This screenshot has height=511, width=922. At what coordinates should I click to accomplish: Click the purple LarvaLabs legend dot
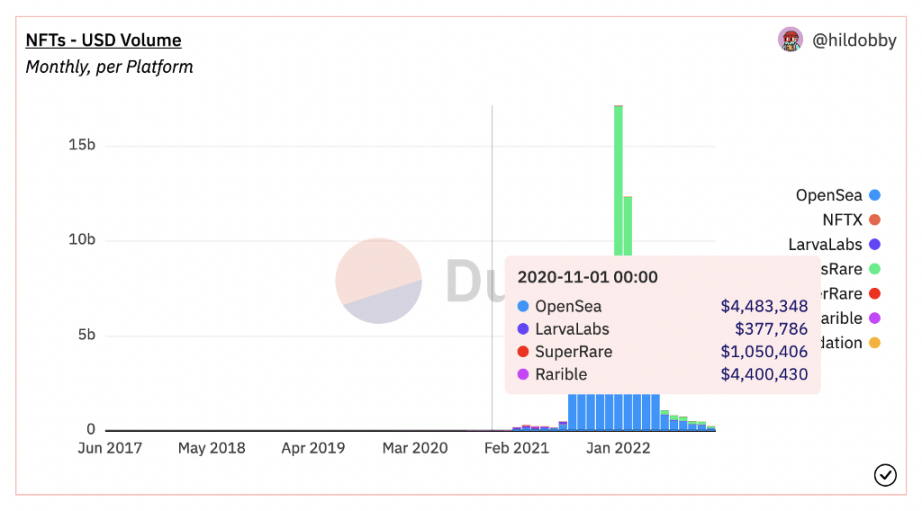click(x=875, y=245)
